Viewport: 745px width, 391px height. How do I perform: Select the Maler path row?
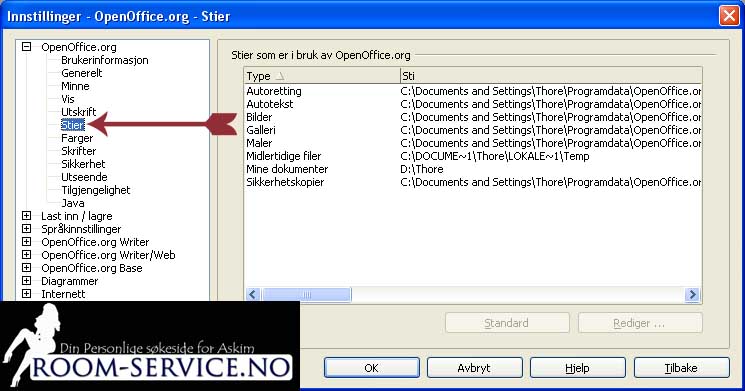pyautogui.click(x=473, y=143)
